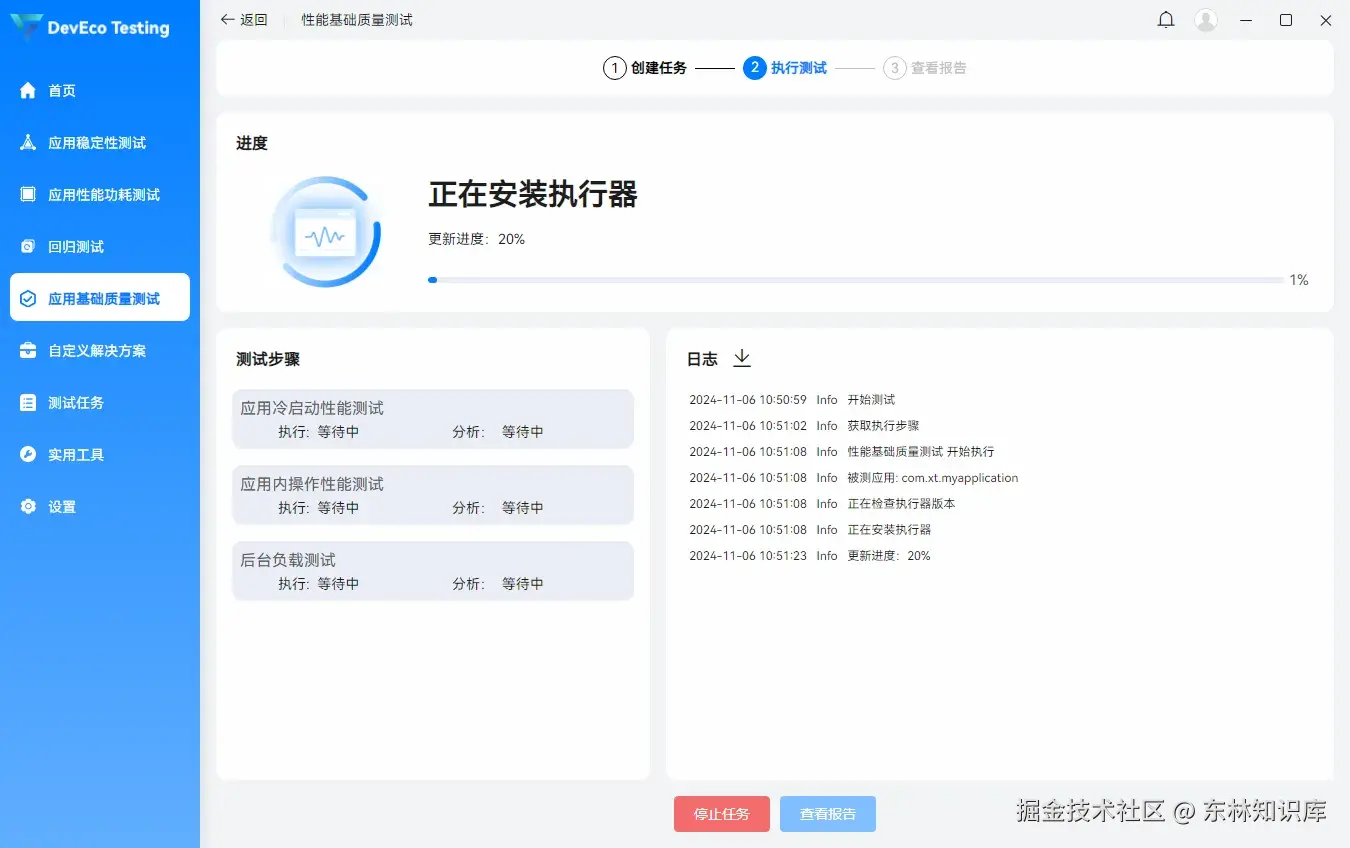This screenshot has height=848, width=1350.
Task: Click the 测试步骤 panel heading
Action: click(268, 359)
